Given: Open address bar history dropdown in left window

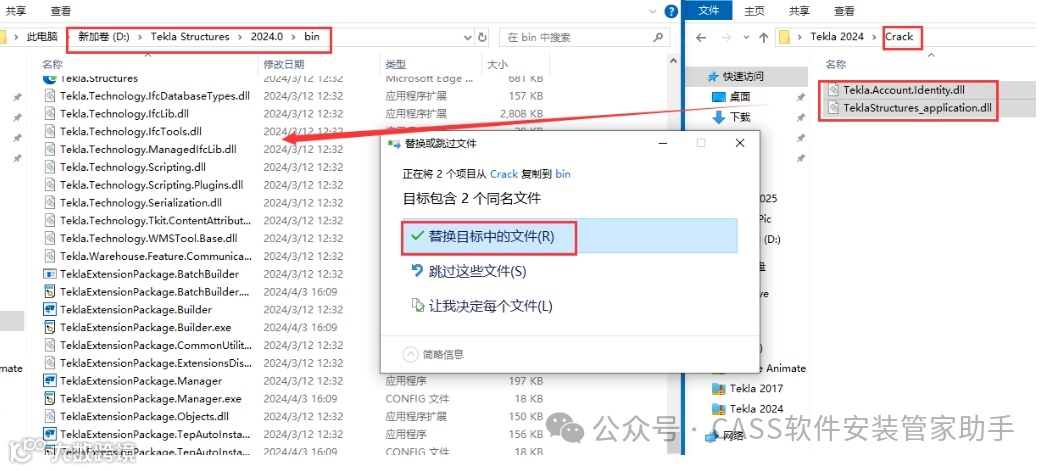Looking at the screenshot, I should pyautogui.click(x=467, y=37).
